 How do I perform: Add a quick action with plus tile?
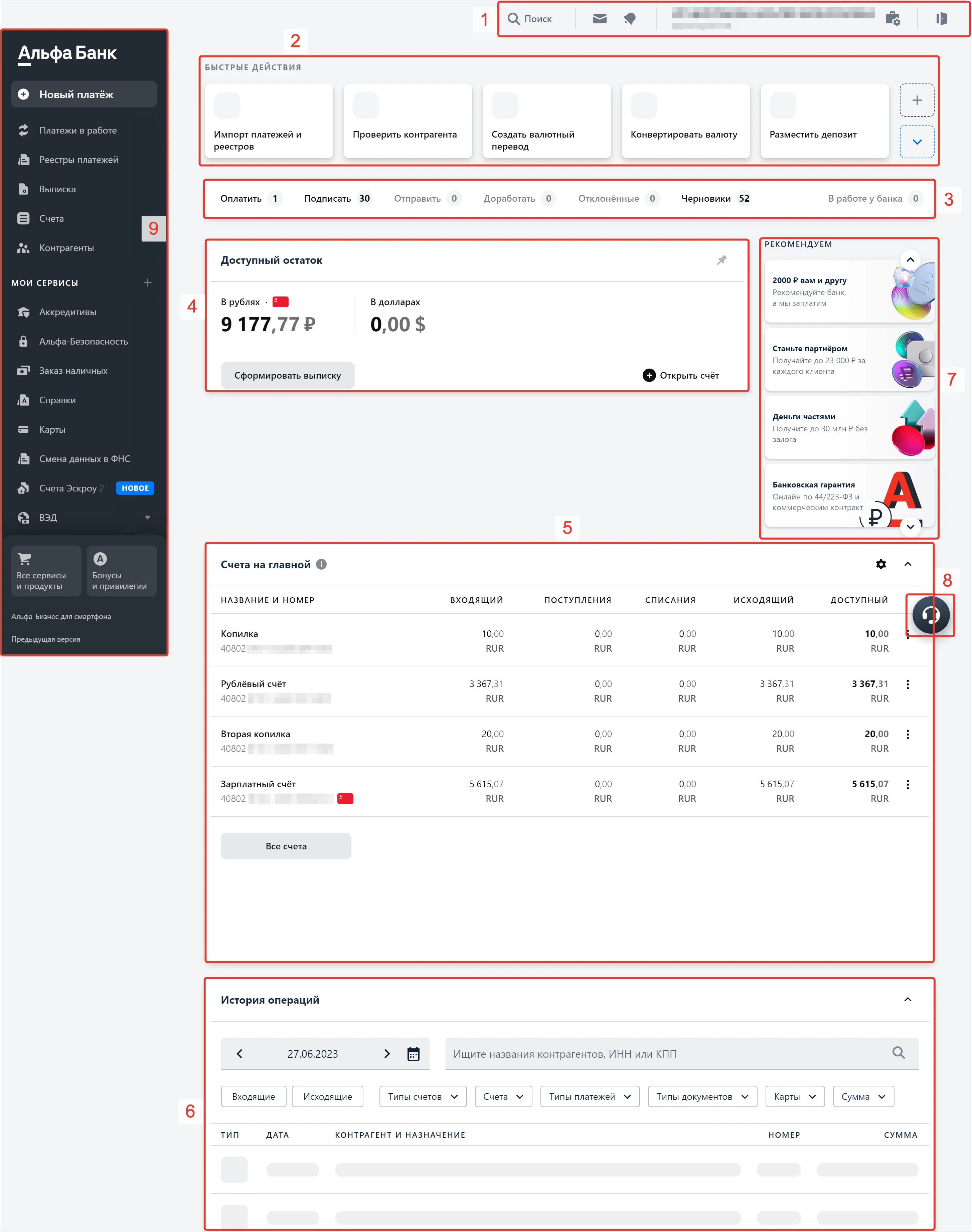[917, 101]
